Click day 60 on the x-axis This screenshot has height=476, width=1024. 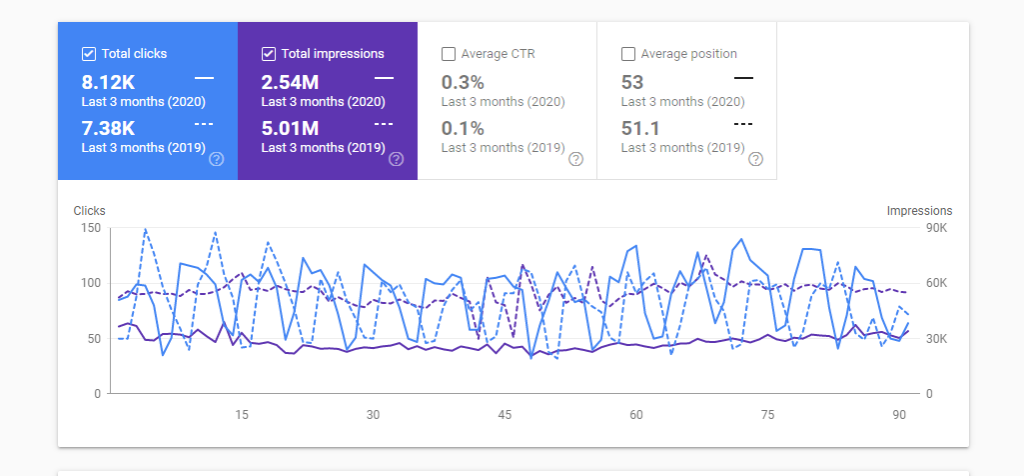pyautogui.click(x=636, y=415)
